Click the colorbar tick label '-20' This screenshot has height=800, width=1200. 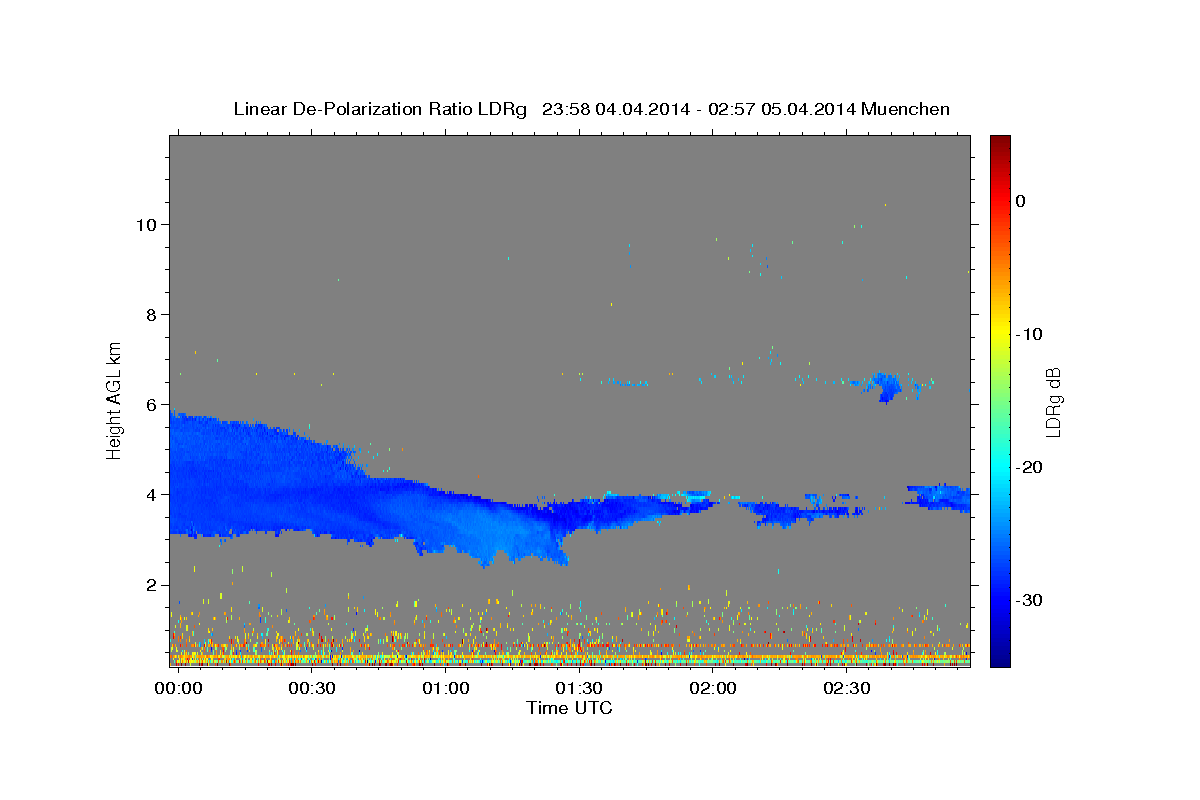[1030, 467]
